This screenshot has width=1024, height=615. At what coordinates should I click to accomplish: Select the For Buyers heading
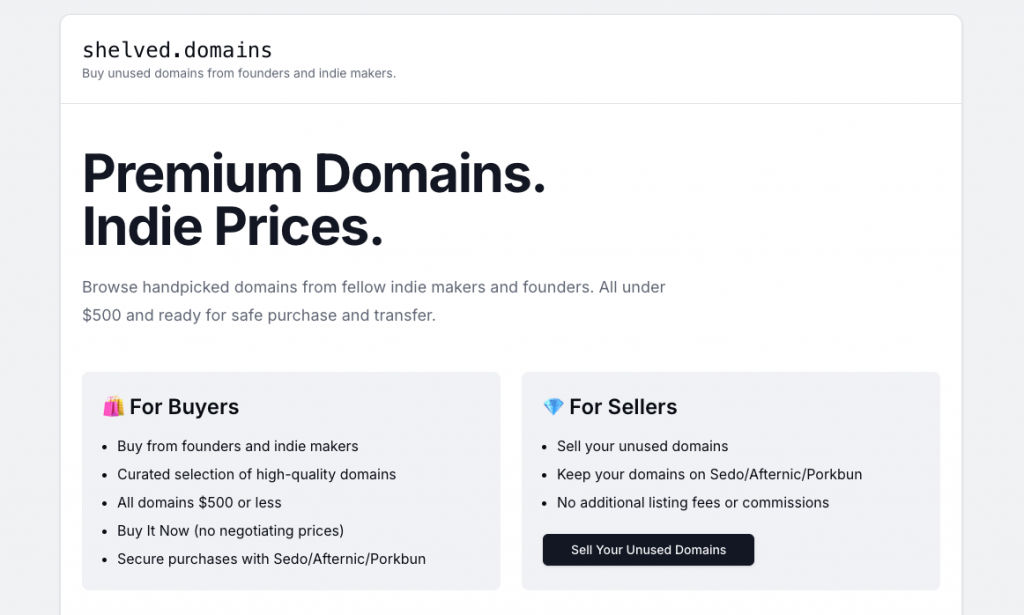click(x=184, y=407)
